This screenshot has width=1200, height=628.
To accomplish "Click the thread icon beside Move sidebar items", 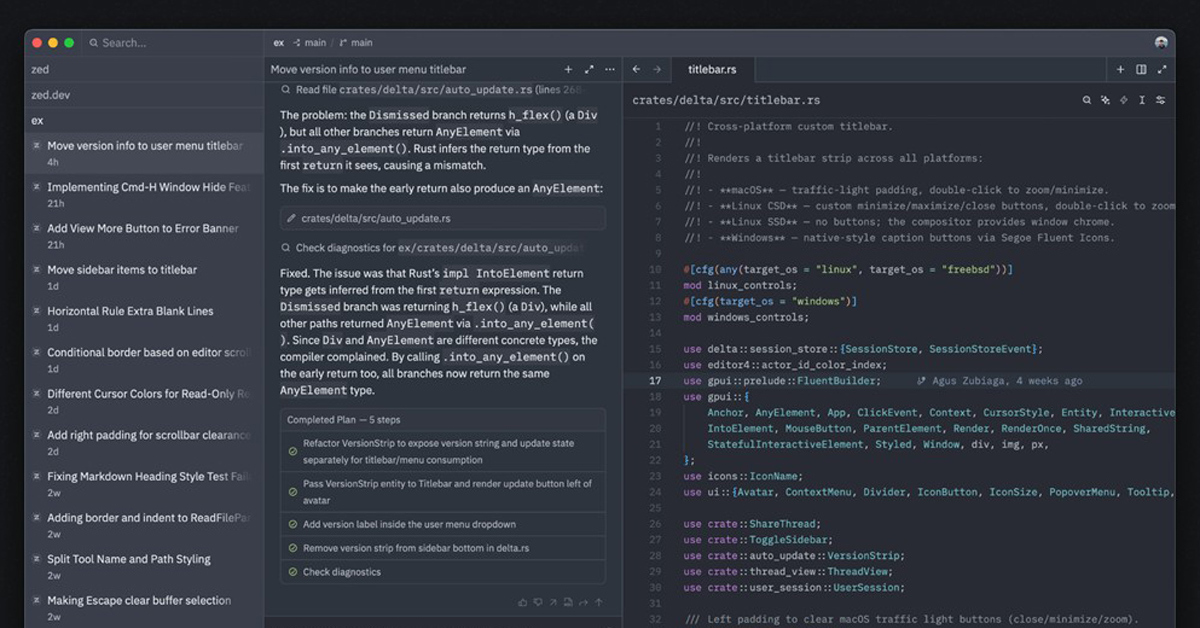I will tap(37, 270).
